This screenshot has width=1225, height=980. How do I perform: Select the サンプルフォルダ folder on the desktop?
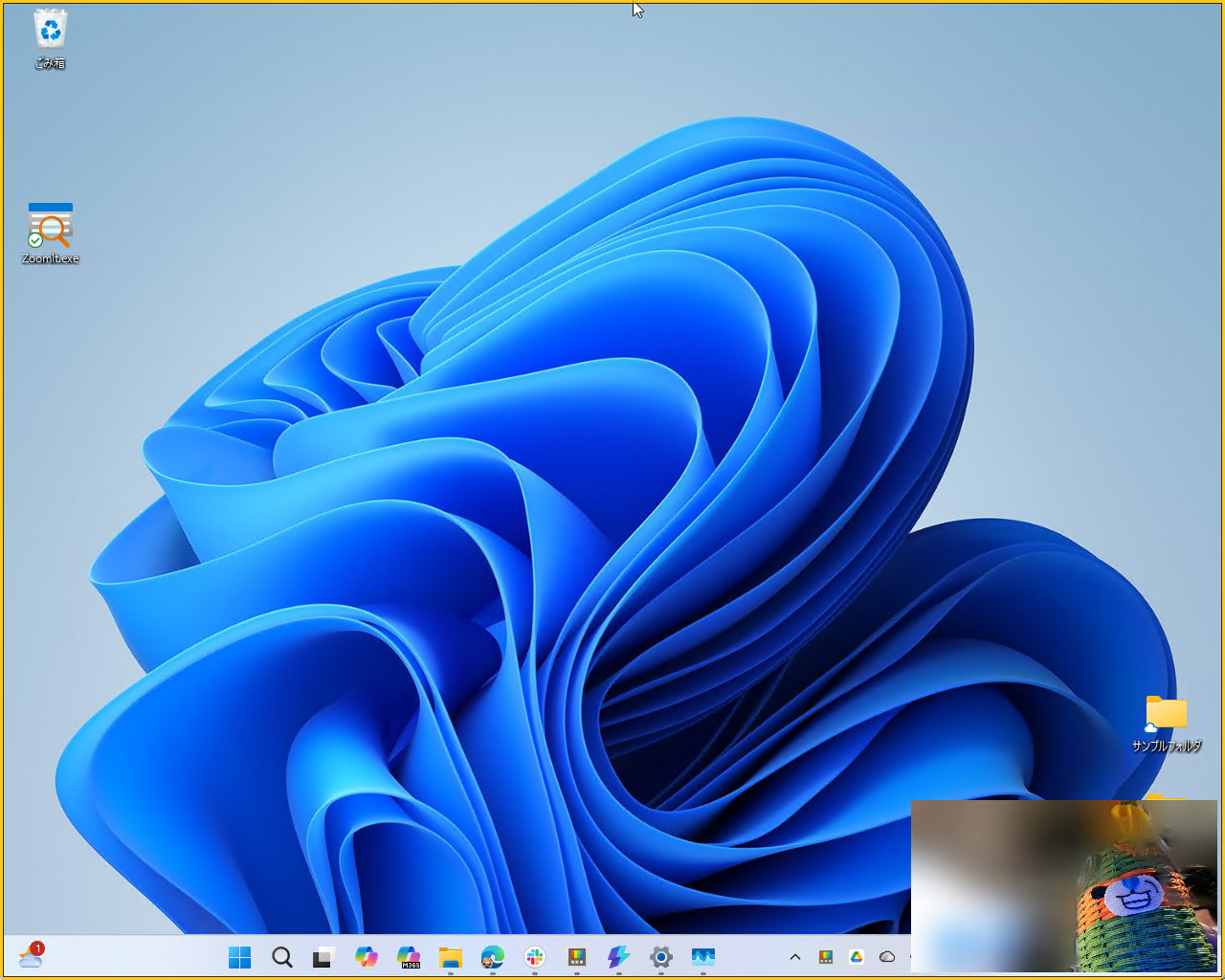pyautogui.click(x=1167, y=724)
